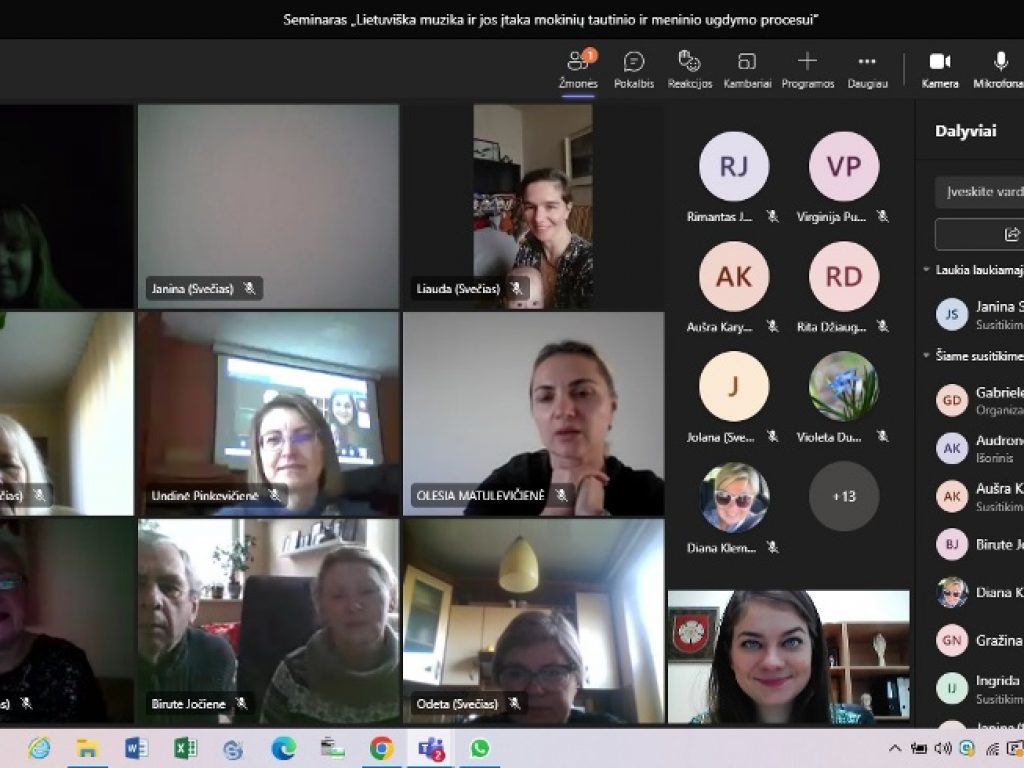Open Google Chrome from the taskbar
1024x768 pixels.
pyautogui.click(x=381, y=748)
